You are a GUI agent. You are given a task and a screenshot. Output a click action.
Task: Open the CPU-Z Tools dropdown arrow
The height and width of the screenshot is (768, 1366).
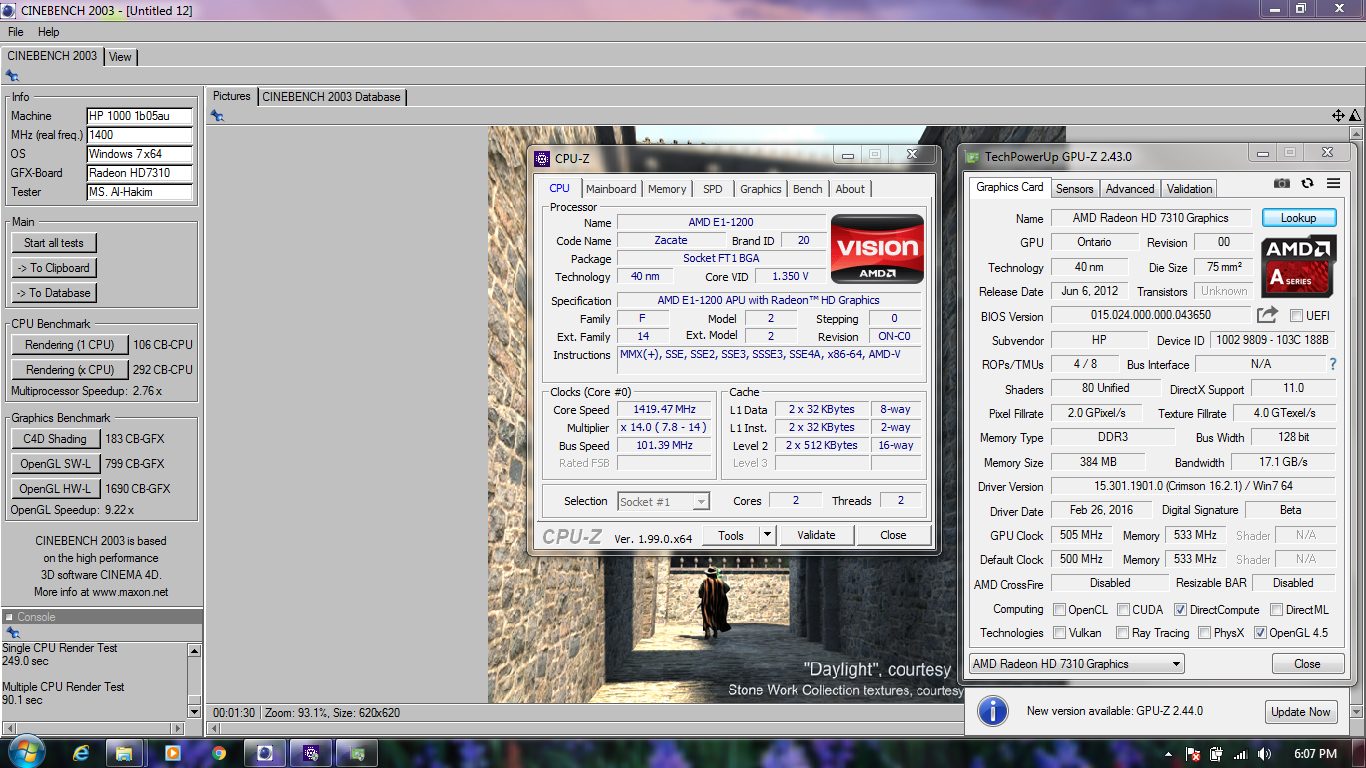[767, 535]
